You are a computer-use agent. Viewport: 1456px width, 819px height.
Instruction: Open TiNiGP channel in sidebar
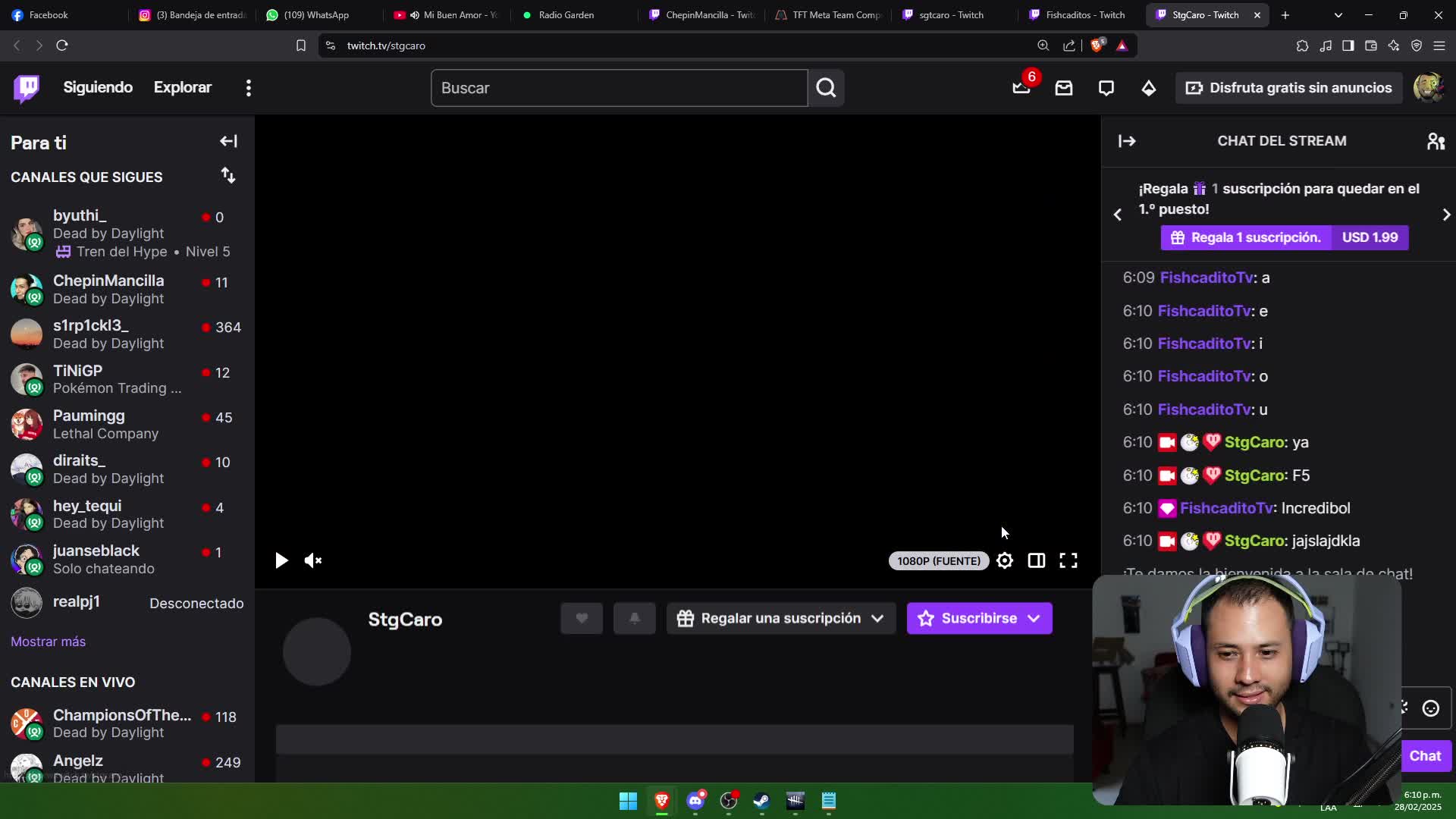pyautogui.click(x=127, y=379)
